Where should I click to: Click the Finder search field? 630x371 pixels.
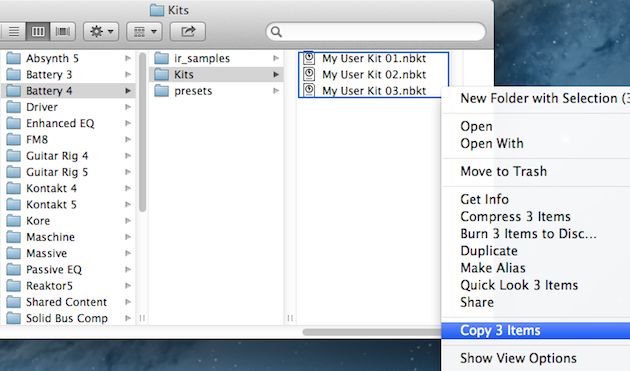coord(376,31)
